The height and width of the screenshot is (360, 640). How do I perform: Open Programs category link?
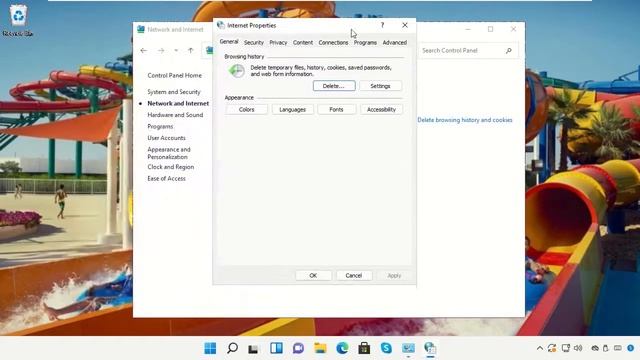(160, 127)
